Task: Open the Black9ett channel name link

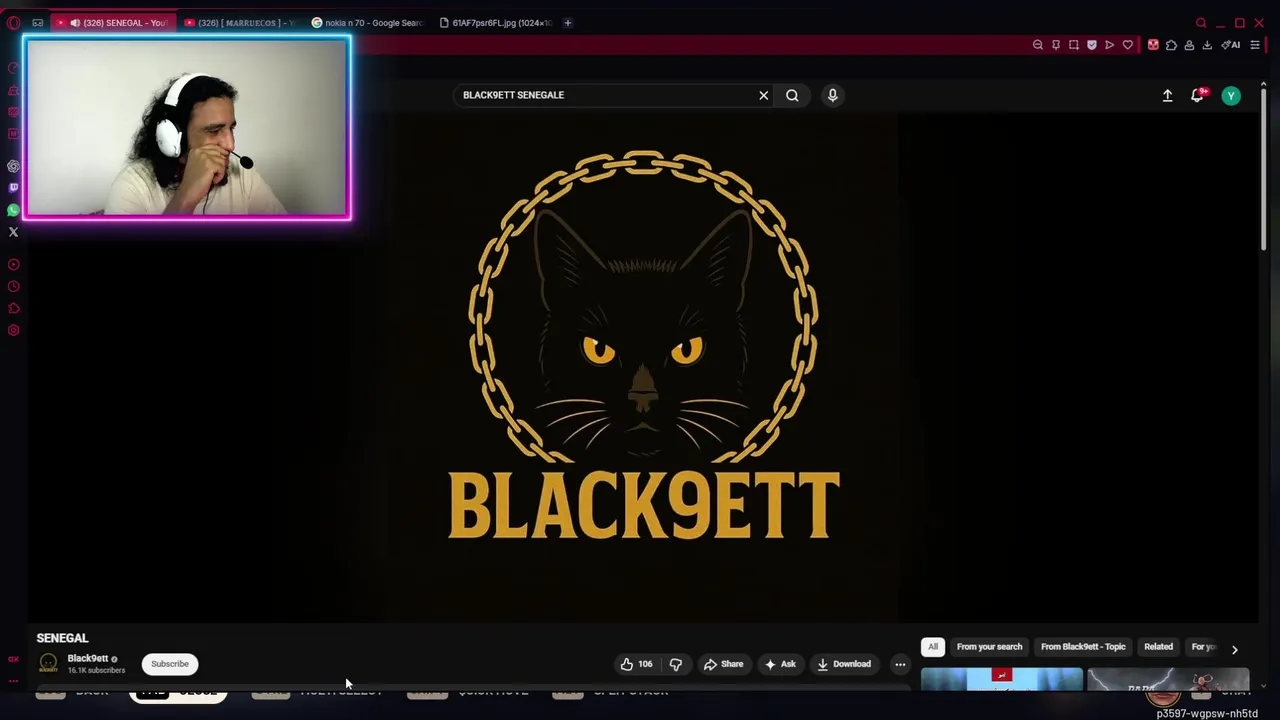Action: (x=88, y=658)
